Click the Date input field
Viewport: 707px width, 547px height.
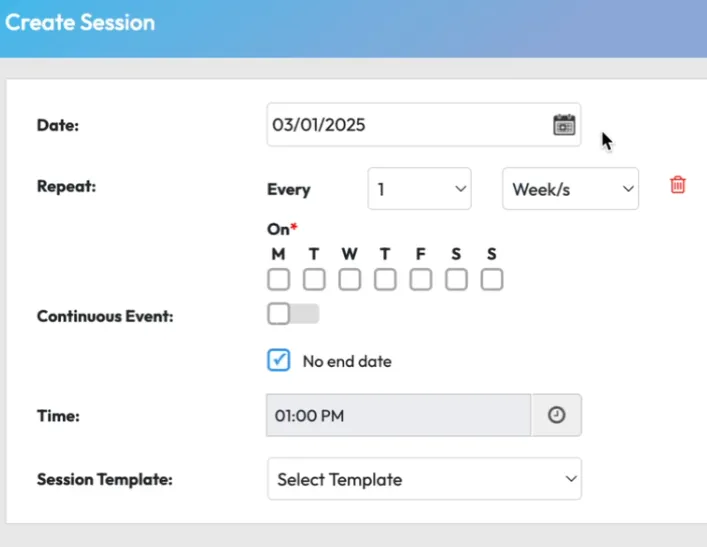[405, 125]
